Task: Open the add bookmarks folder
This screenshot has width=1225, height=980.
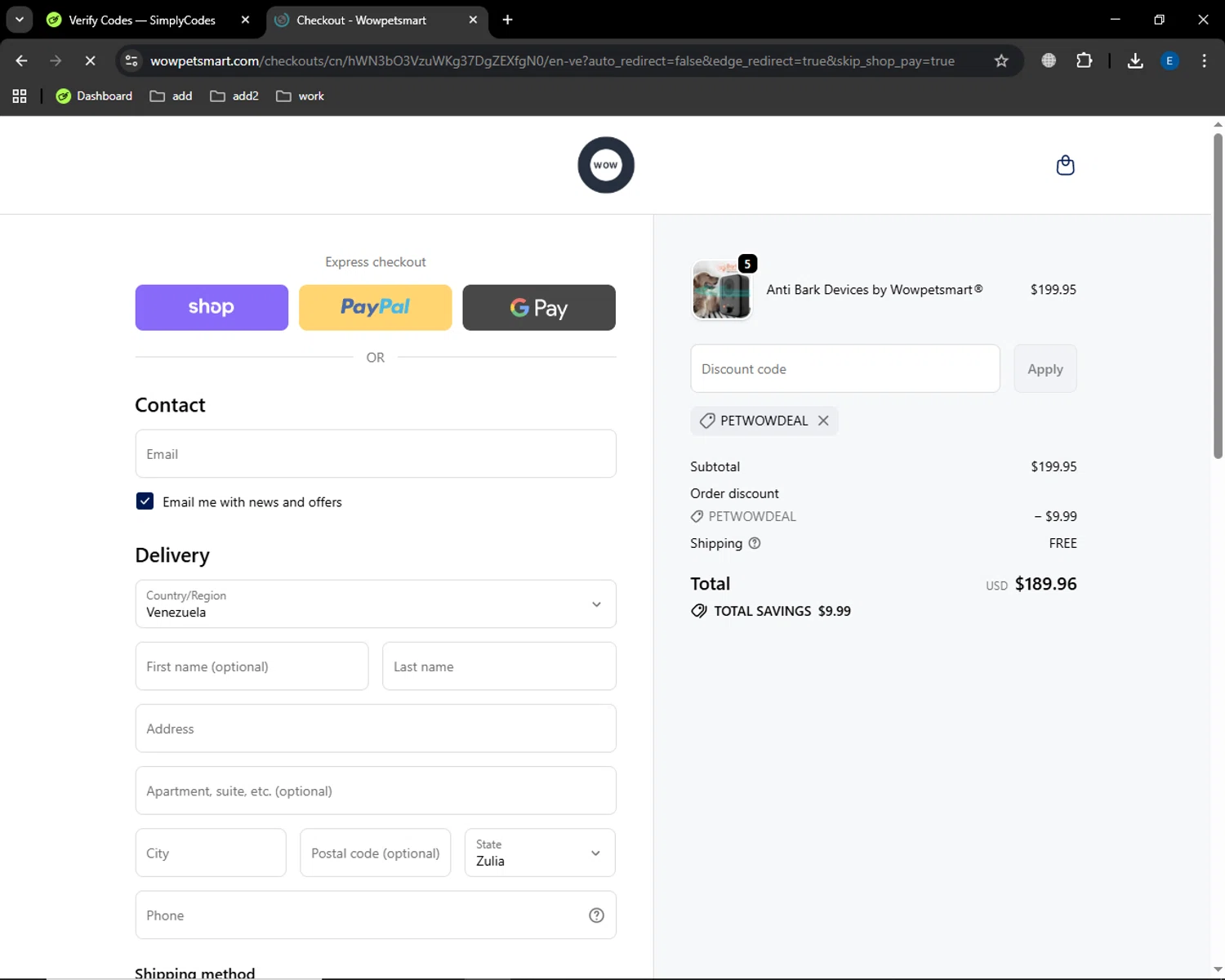Action: [171, 96]
